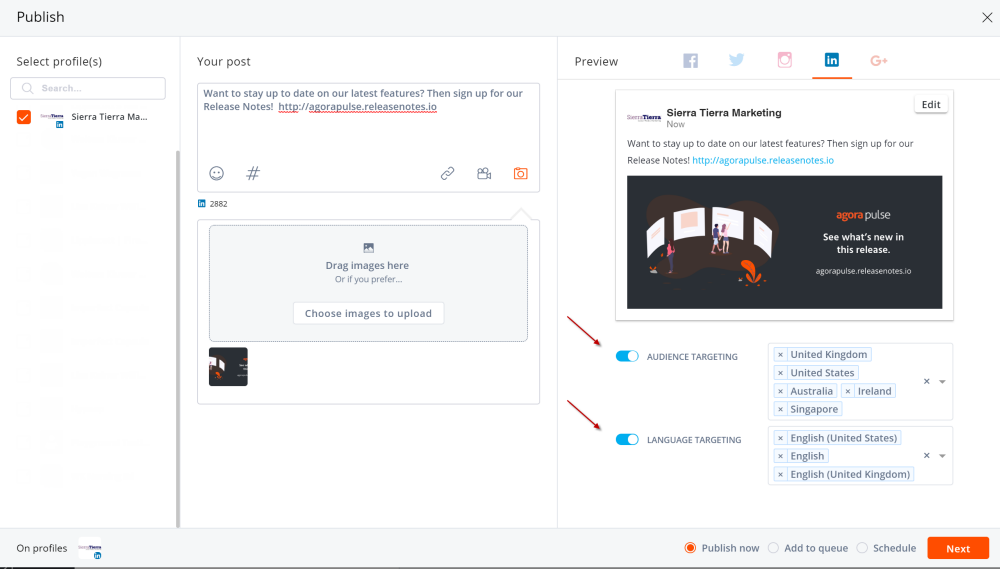Screen dimensions: 1000x569
Task: Click the profile avatar in On profiles bar
Action: 90,548
